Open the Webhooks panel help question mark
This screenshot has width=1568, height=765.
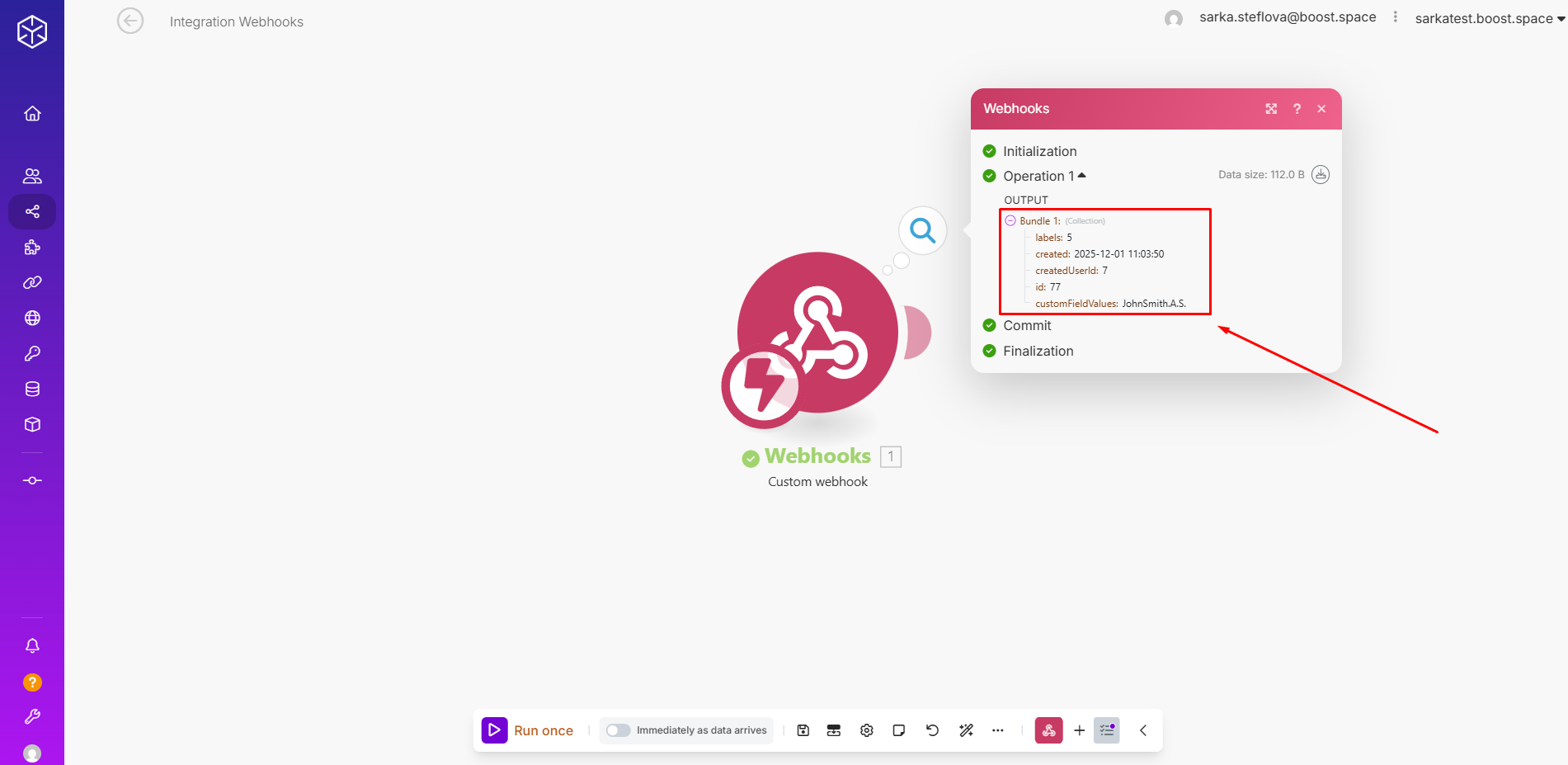[1297, 109]
